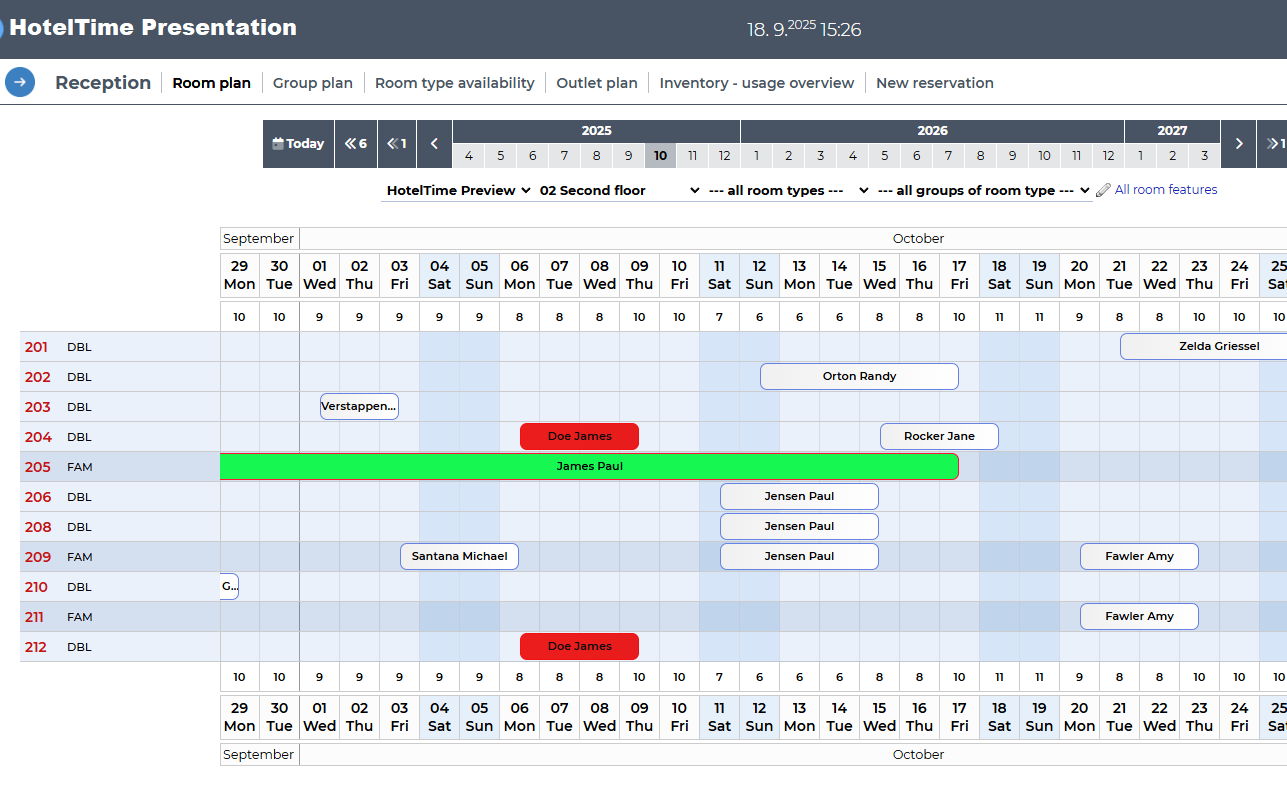Click red Doe James booking in room 204
The height and width of the screenshot is (803, 1287).
(579, 436)
